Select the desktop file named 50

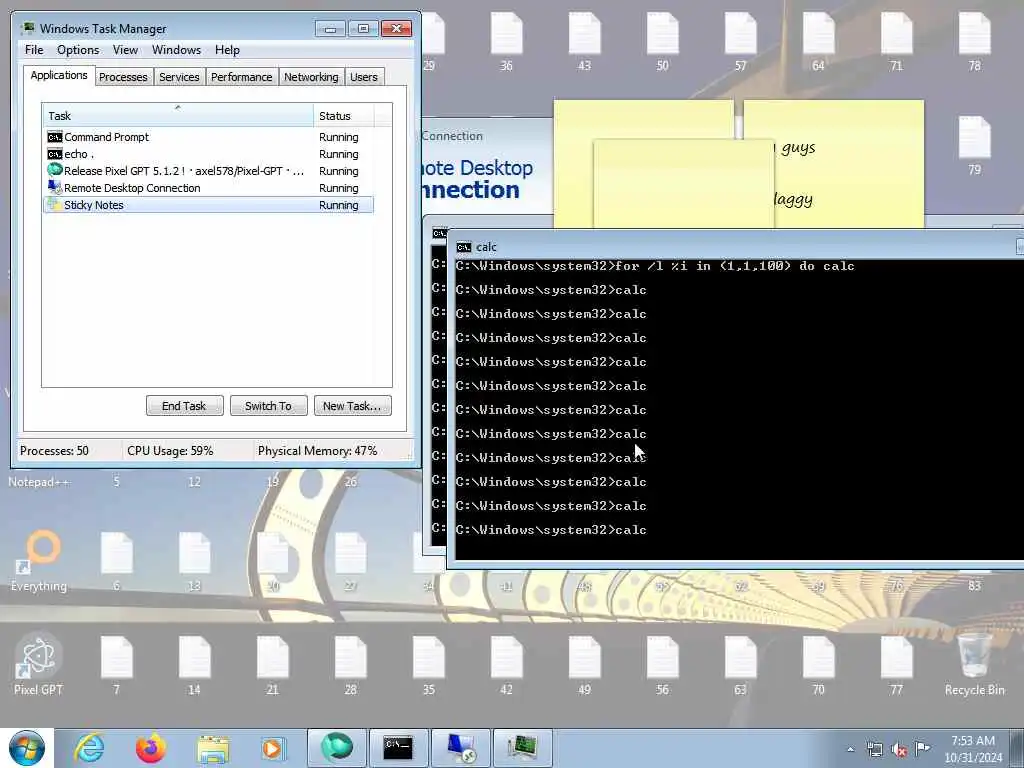(x=663, y=41)
